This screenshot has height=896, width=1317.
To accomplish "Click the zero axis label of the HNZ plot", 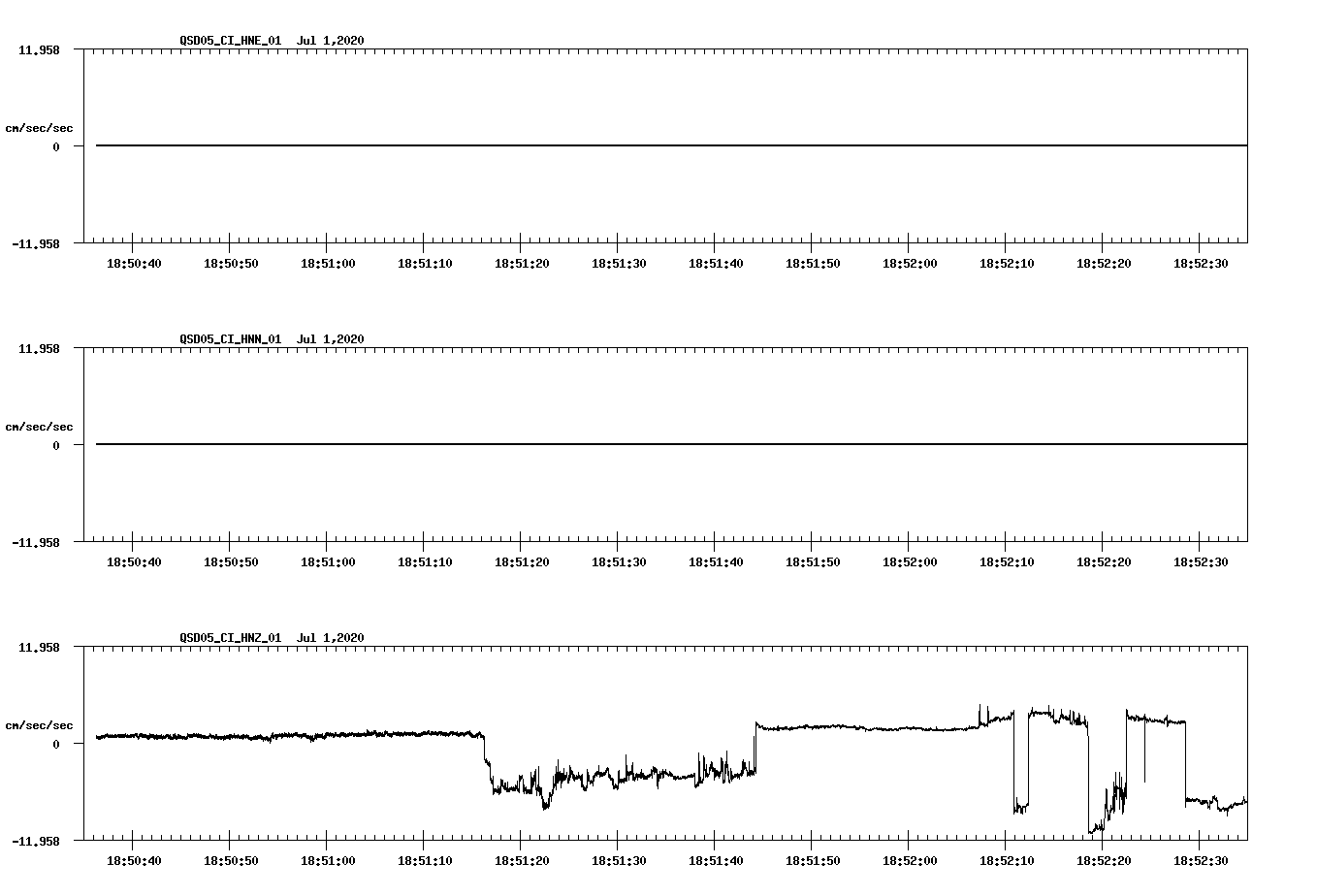I will 56,745.
